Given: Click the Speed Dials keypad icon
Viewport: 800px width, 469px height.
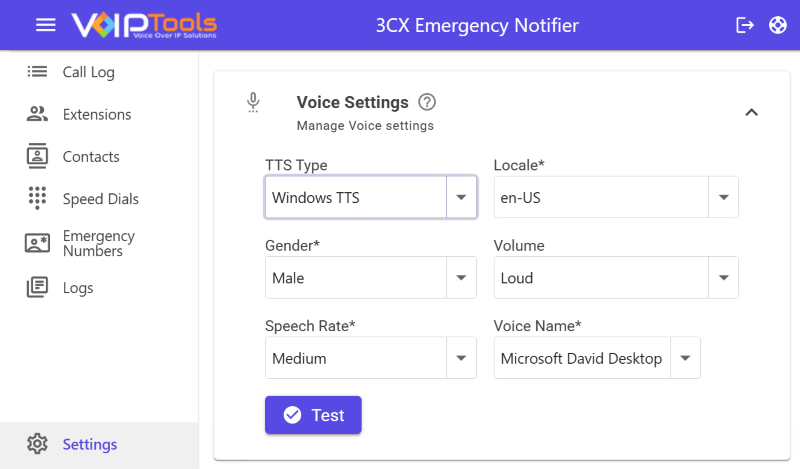Looking at the screenshot, I should 38,198.
